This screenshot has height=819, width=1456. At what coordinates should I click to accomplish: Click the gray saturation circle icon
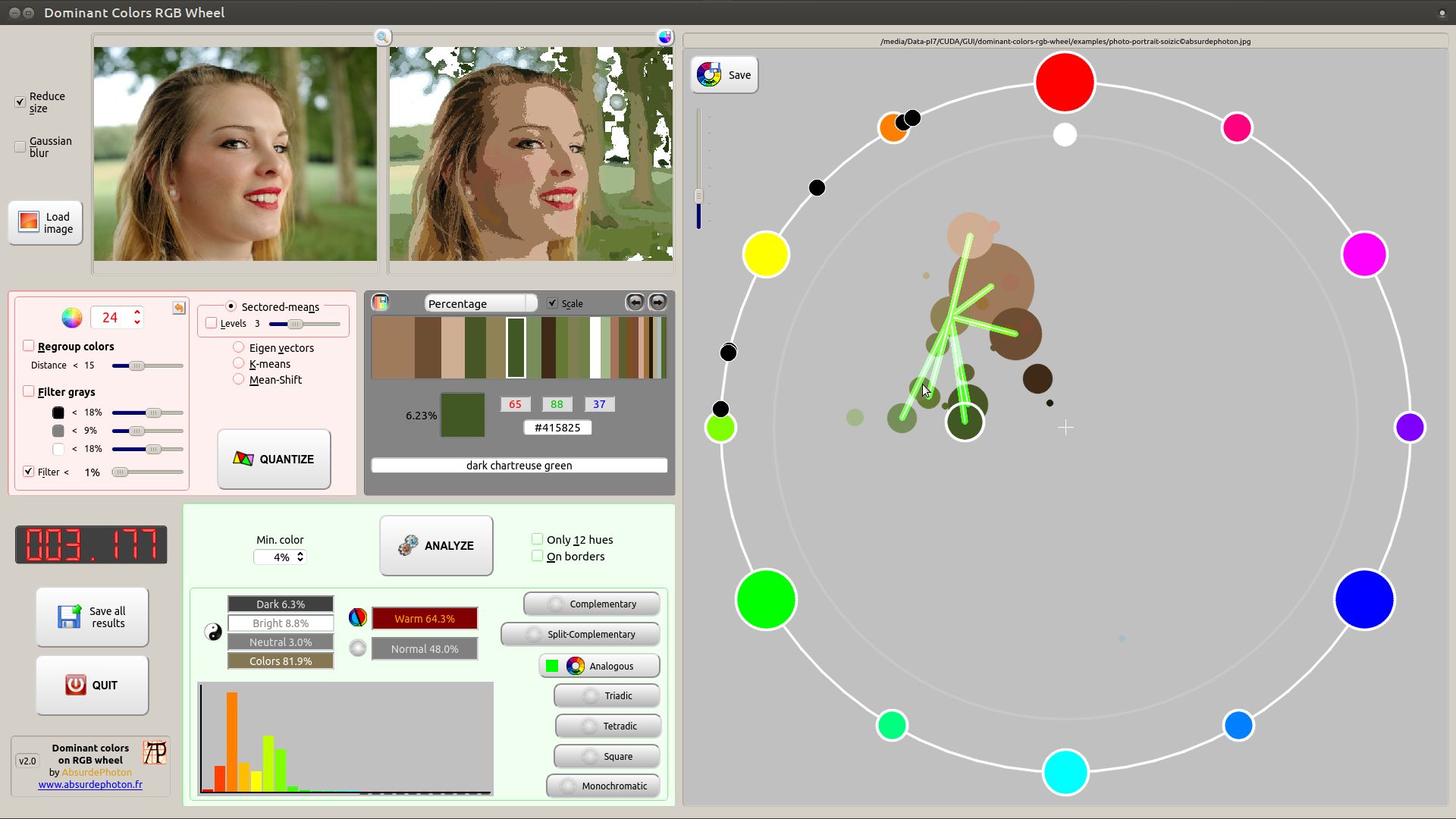point(357,648)
